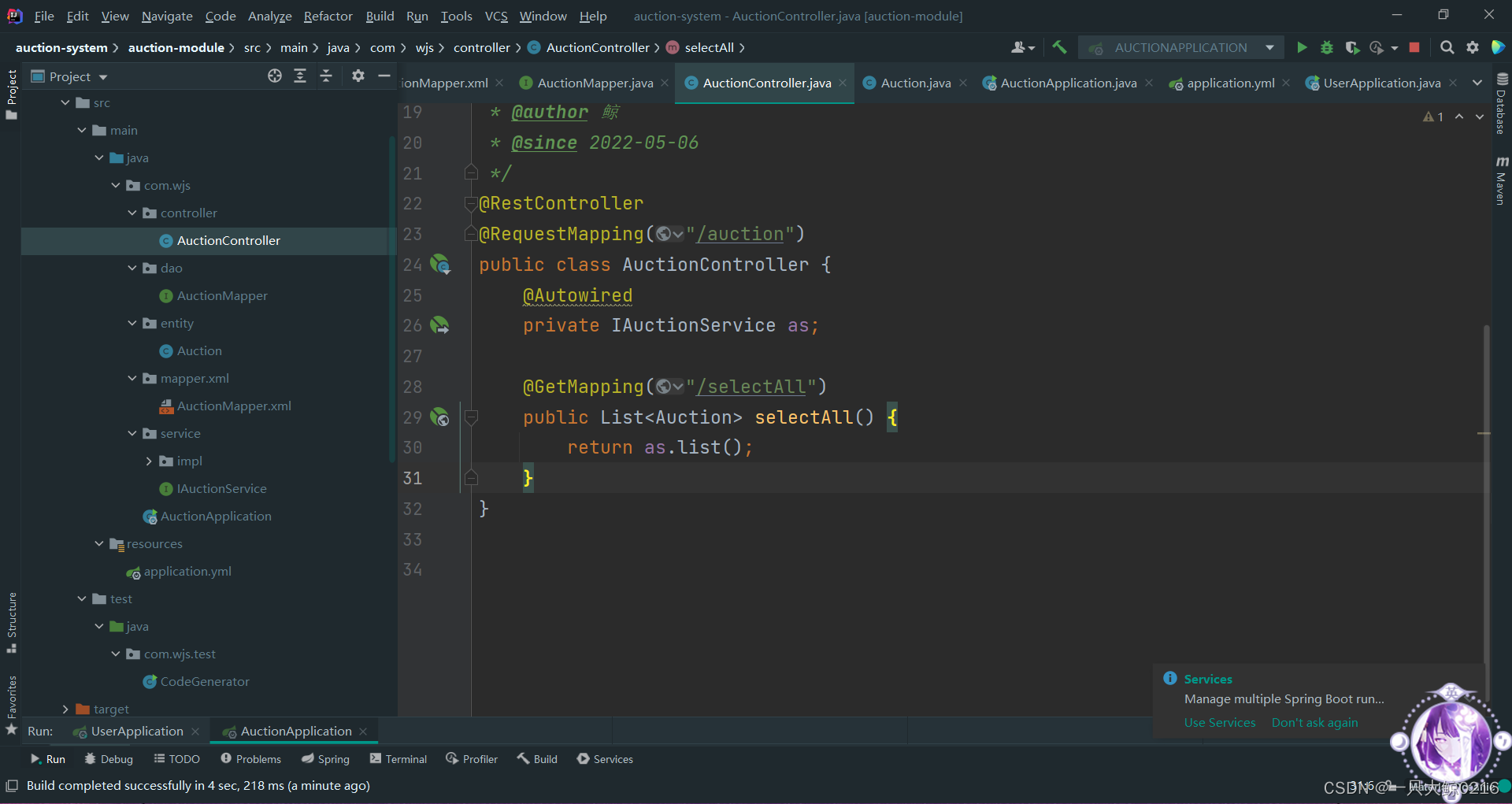Open Search Everywhere magnifier
Viewport: 1512px width, 804px height.
tap(1447, 48)
